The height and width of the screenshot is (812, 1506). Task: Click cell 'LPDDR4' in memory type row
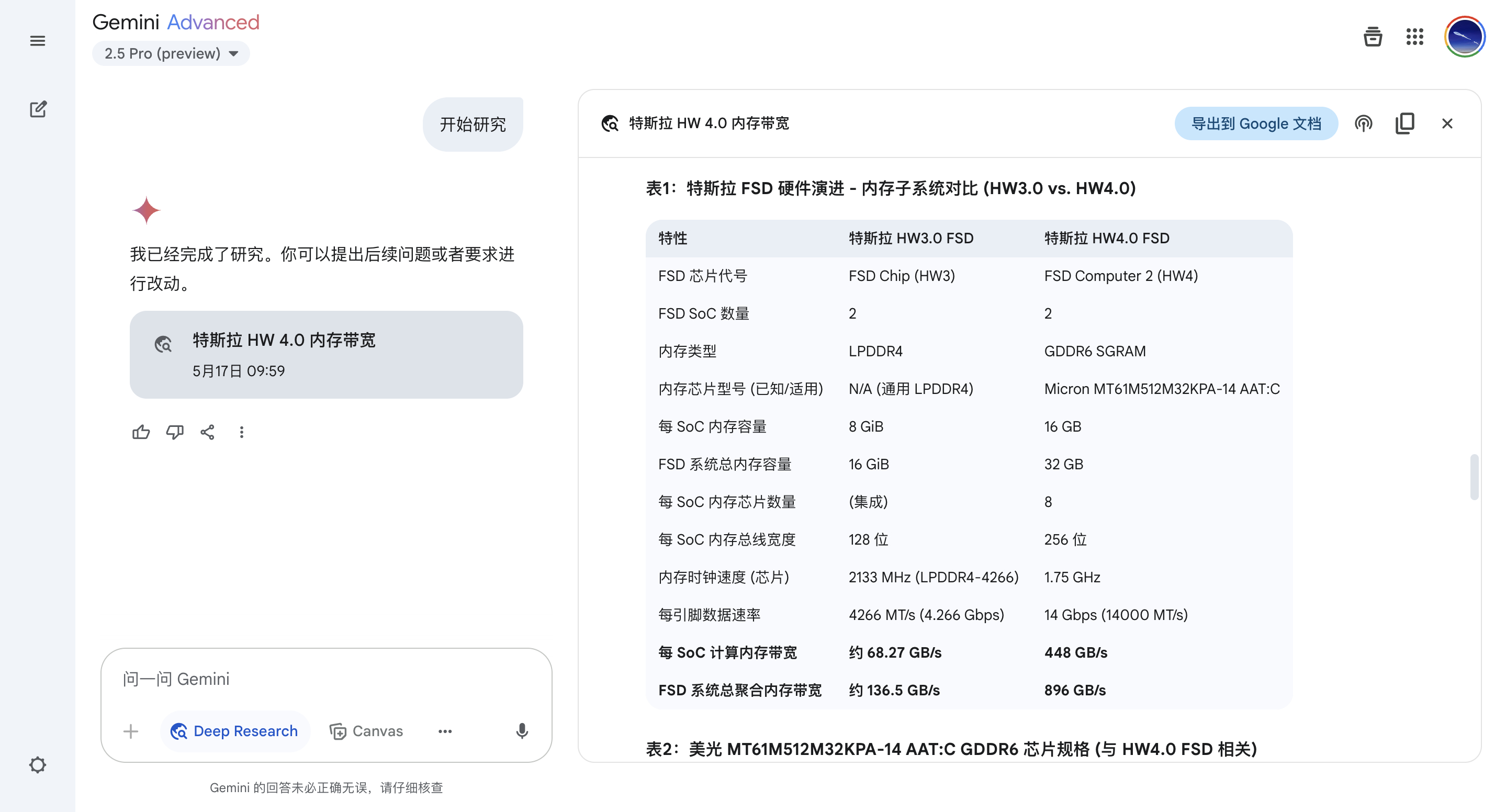[875, 352]
